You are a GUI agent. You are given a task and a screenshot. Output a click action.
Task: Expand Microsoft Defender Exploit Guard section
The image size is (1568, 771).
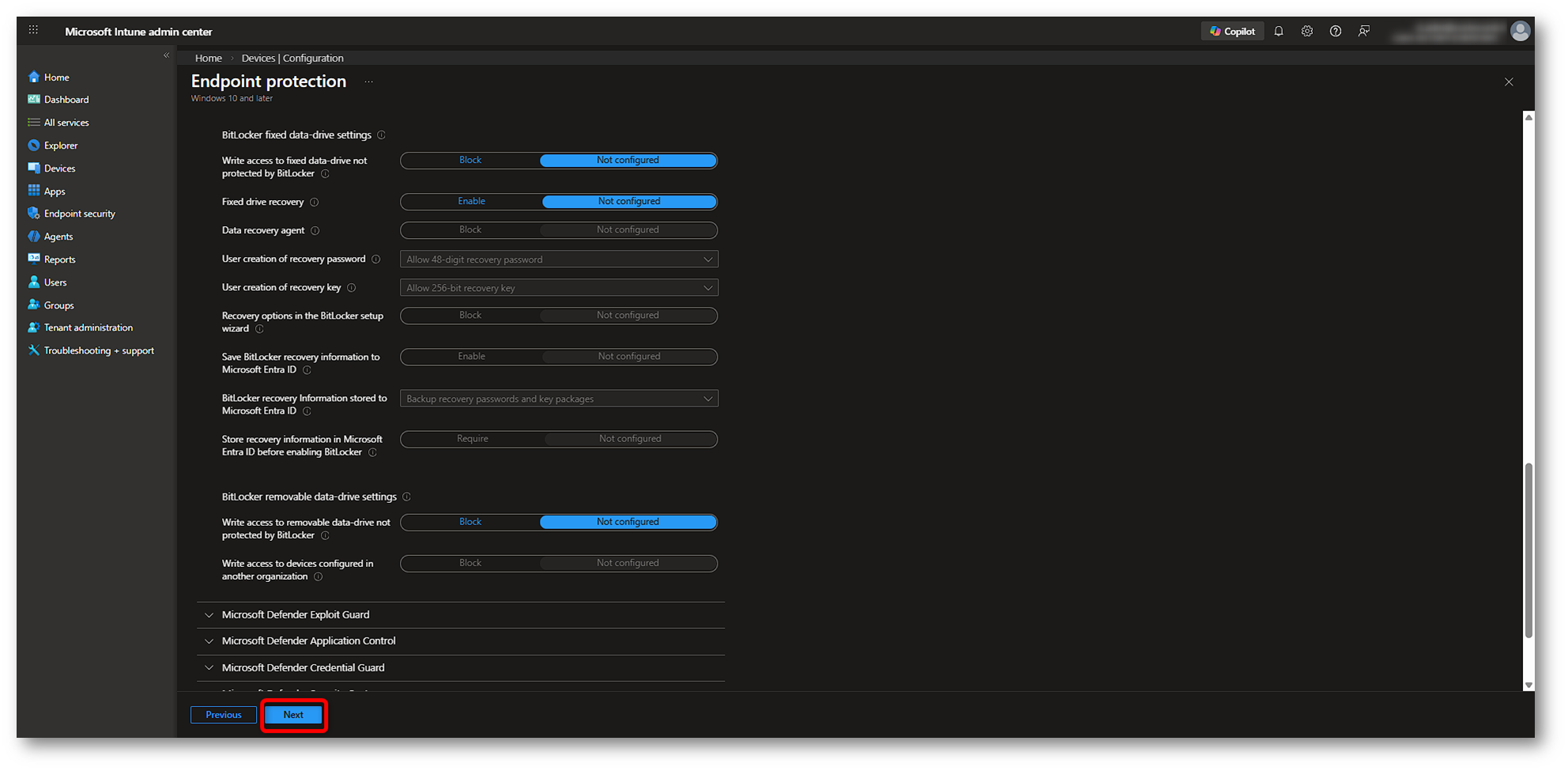click(x=461, y=615)
